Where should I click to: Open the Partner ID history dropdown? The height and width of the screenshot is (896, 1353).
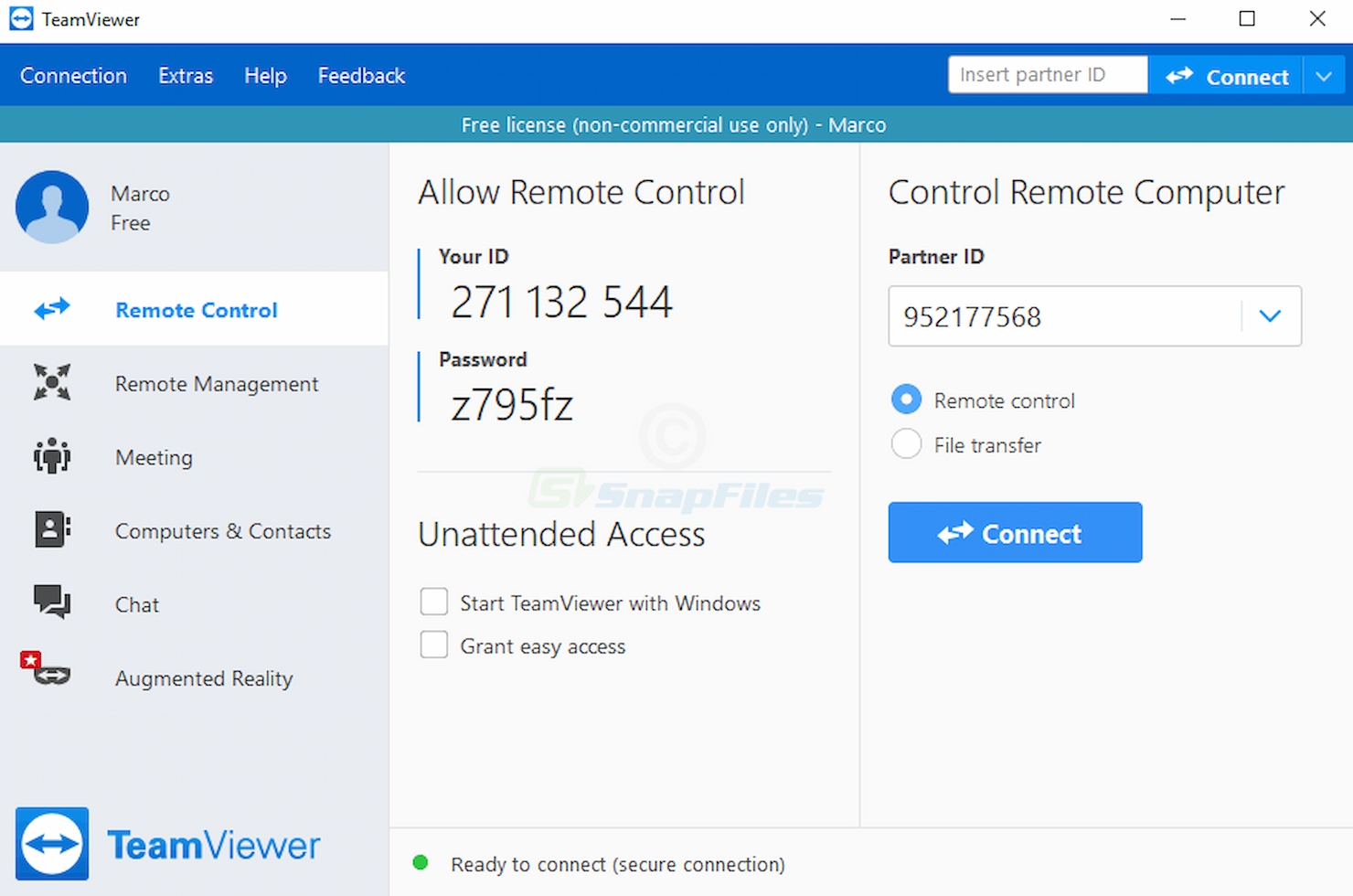click(x=1270, y=316)
